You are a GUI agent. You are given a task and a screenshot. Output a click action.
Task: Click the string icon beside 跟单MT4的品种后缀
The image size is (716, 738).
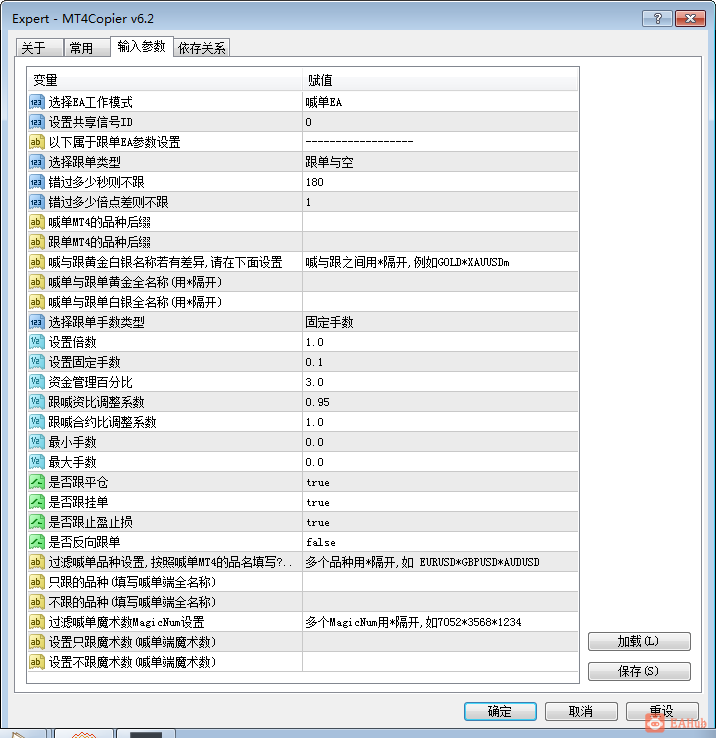(x=37, y=242)
